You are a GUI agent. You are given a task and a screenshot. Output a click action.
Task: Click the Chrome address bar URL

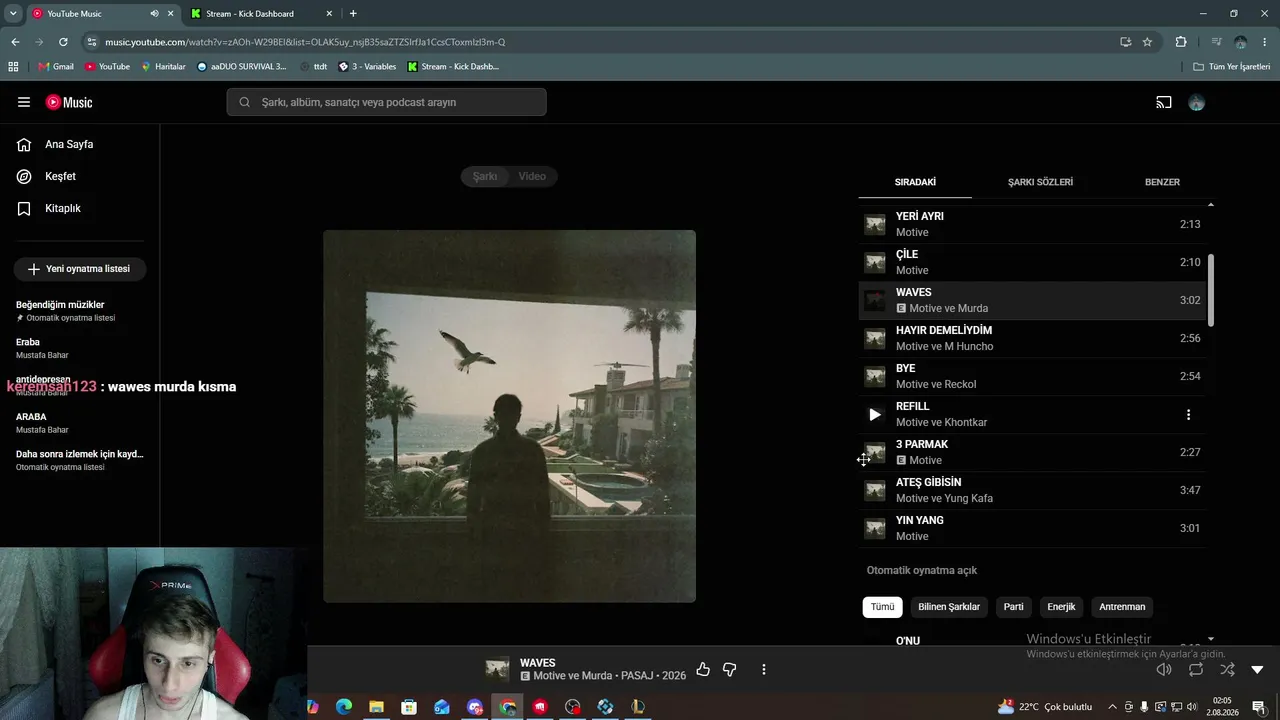point(305,42)
